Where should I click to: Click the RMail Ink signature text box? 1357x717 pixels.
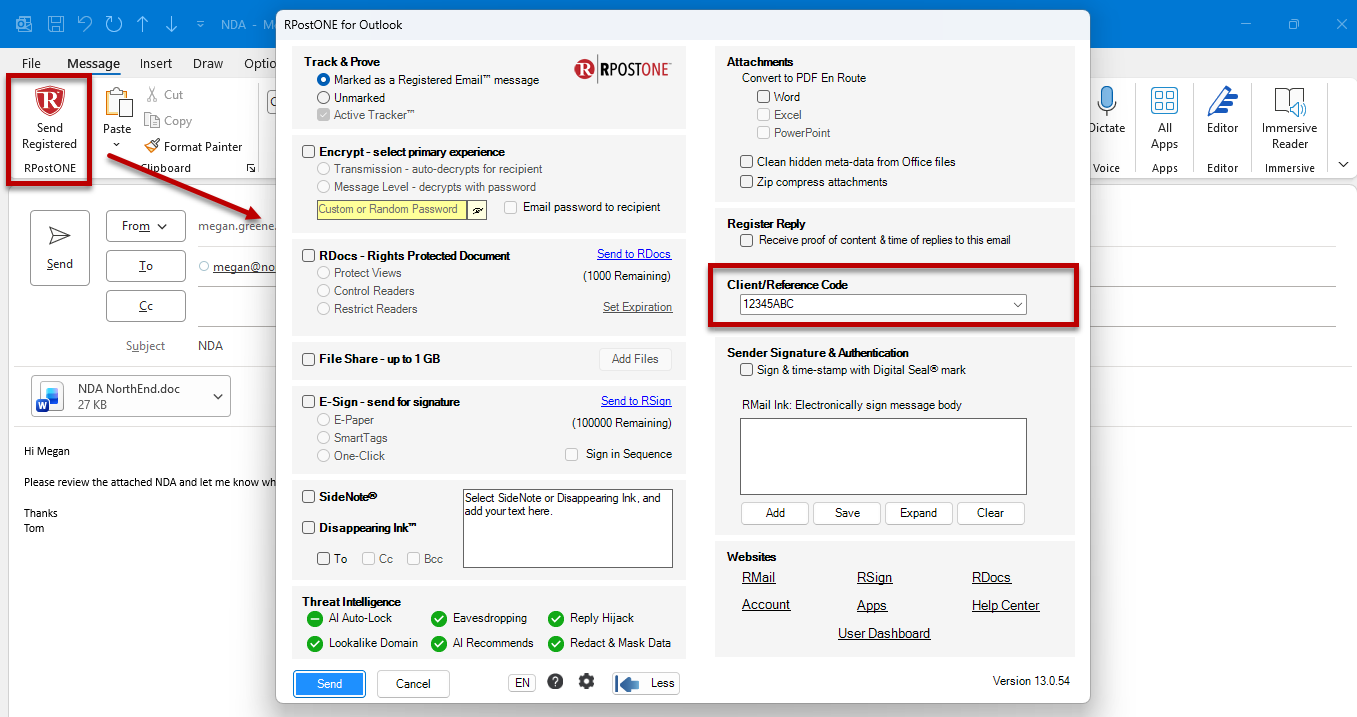click(883, 456)
